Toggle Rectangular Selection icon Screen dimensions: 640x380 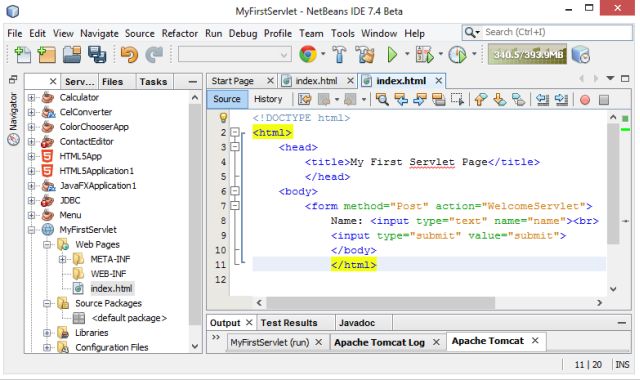point(457,99)
